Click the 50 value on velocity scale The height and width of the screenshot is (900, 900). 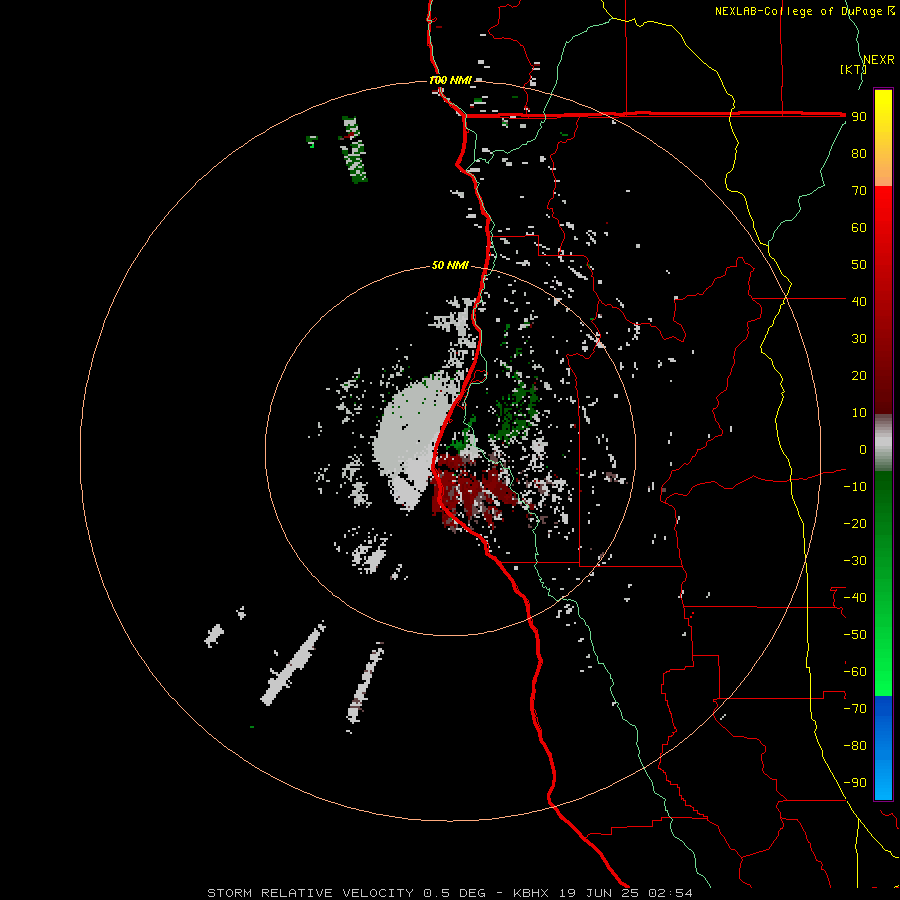coord(859,265)
